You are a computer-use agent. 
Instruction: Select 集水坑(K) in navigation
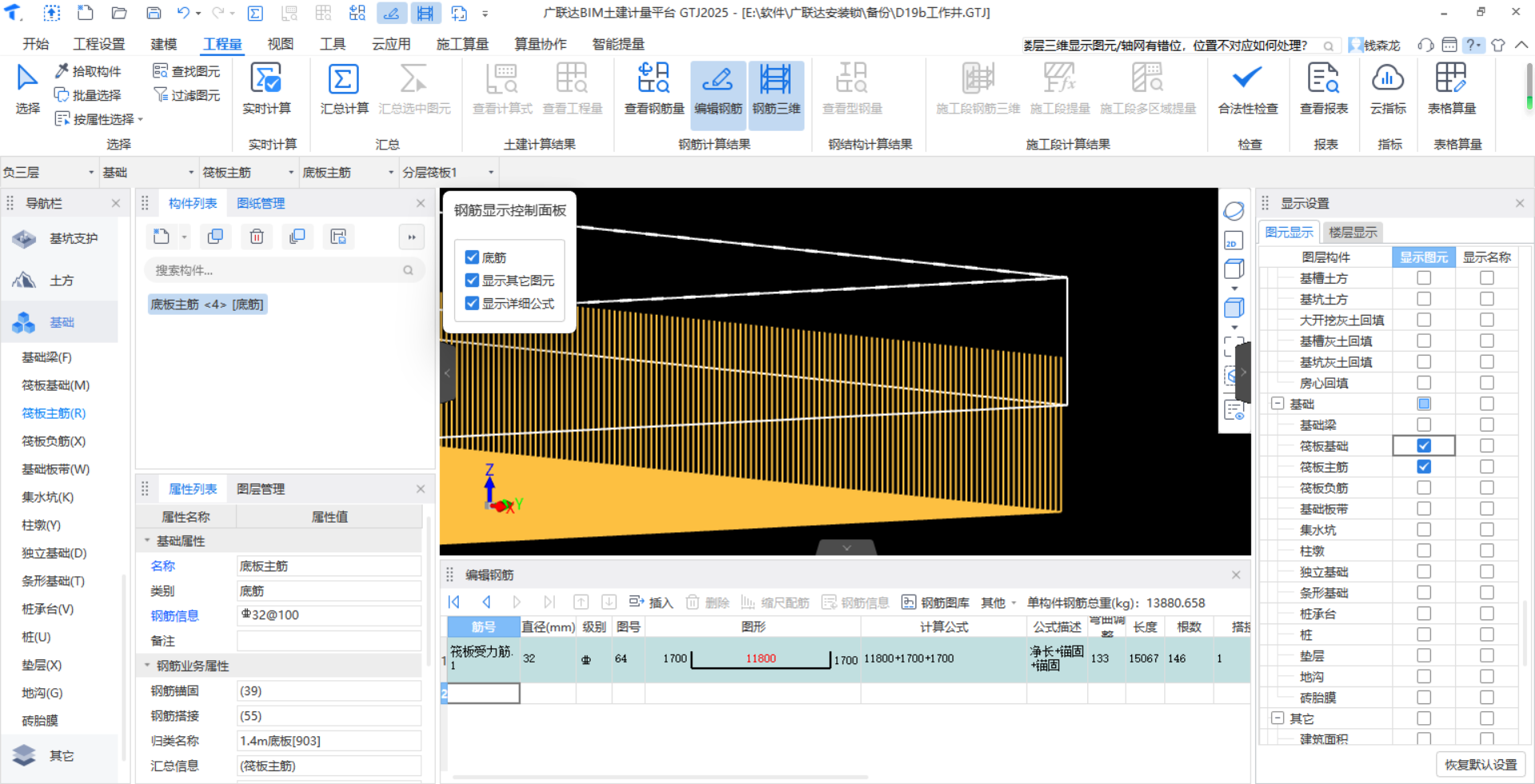tap(48, 497)
